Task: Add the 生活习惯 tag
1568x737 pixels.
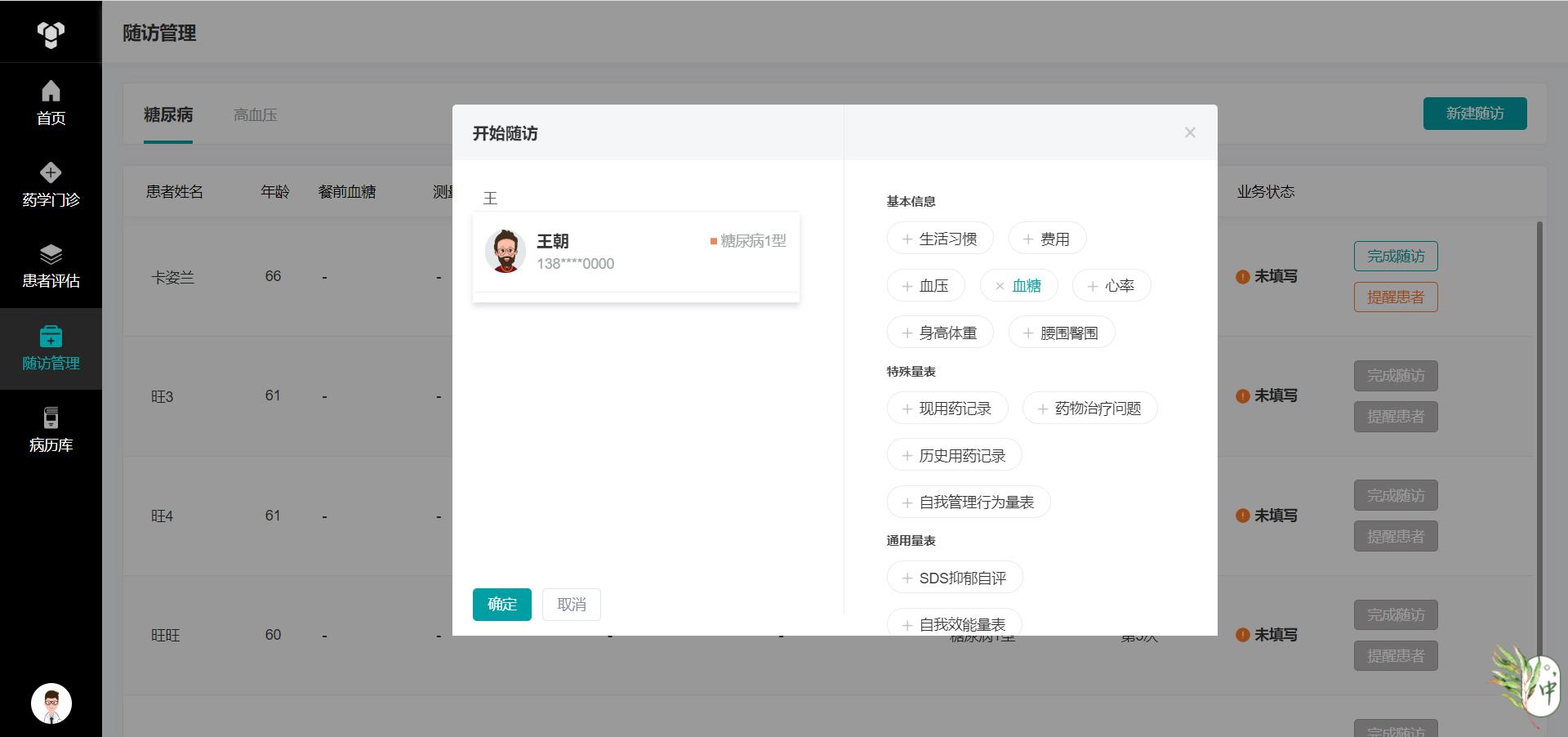Action: point(939,239)
